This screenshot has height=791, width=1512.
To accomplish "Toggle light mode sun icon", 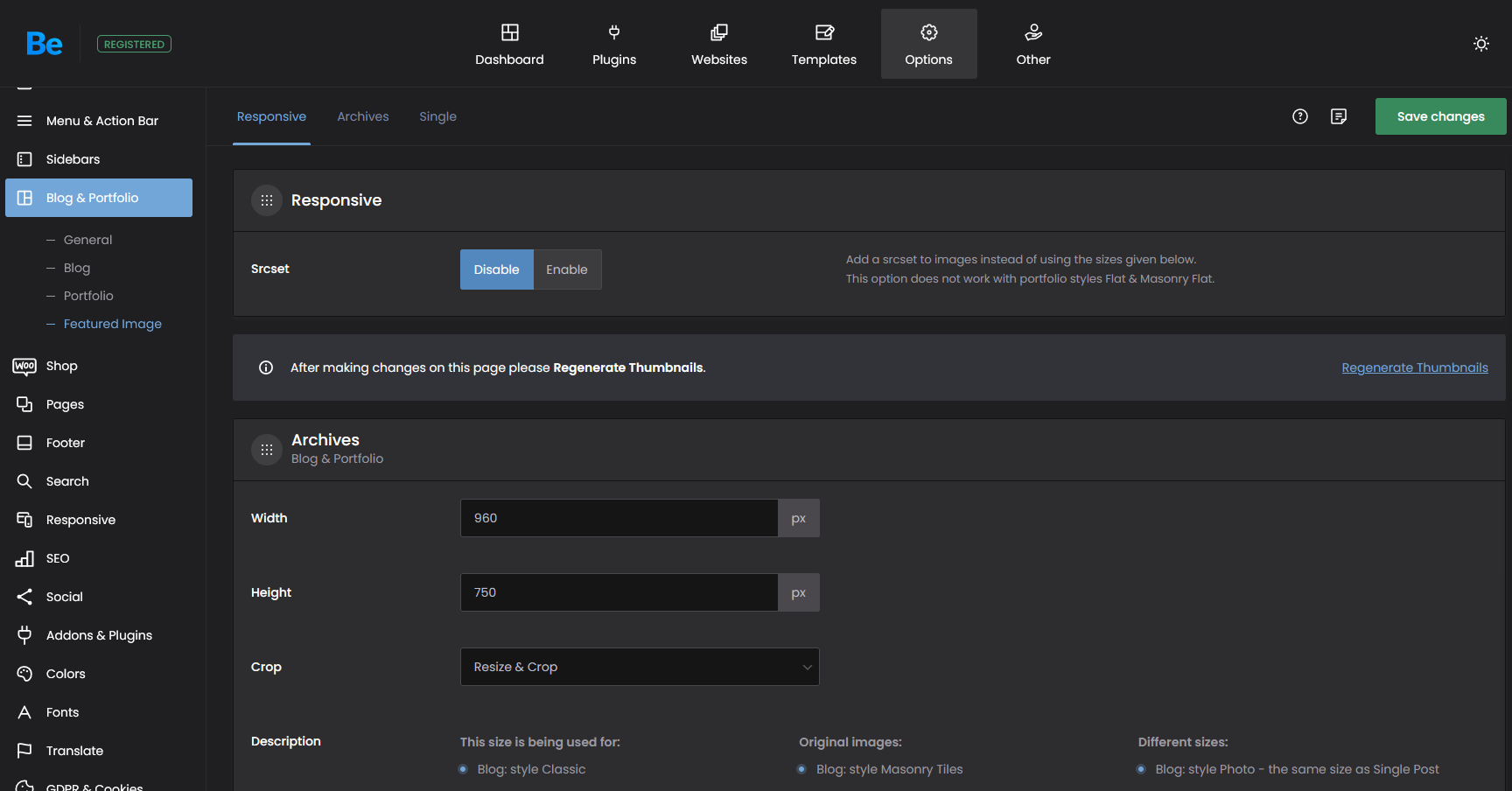I will pos(1481,44).
